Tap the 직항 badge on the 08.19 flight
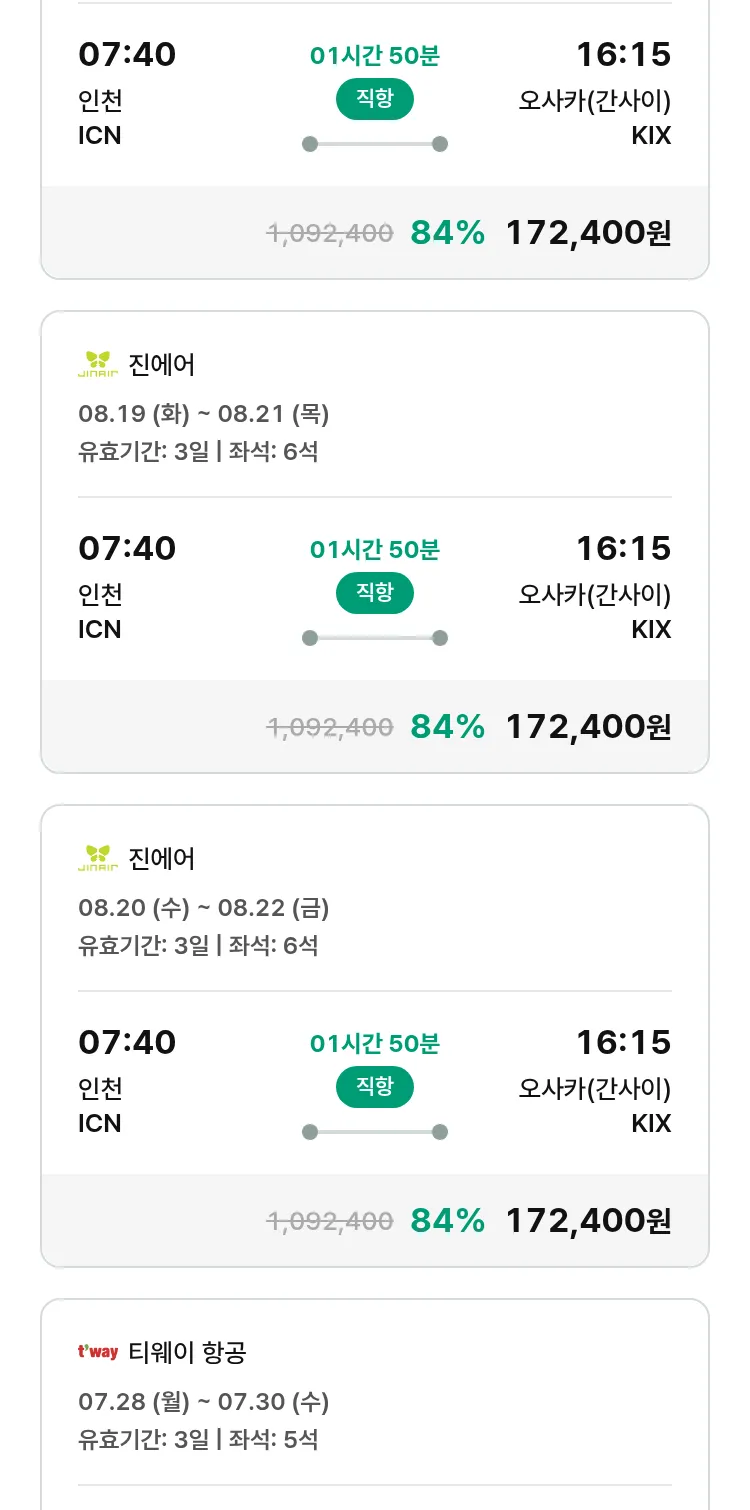The width and height of the screenshot is (750, 1510). point(374,593)
